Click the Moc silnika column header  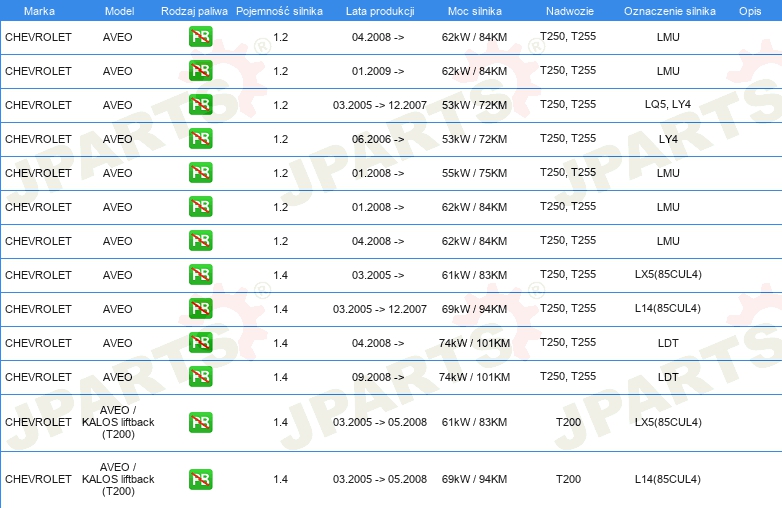click(475, 11)
